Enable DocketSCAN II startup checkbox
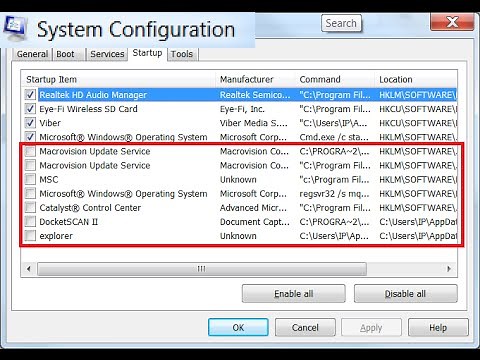480x360 pixels. [x=30, y=221]
